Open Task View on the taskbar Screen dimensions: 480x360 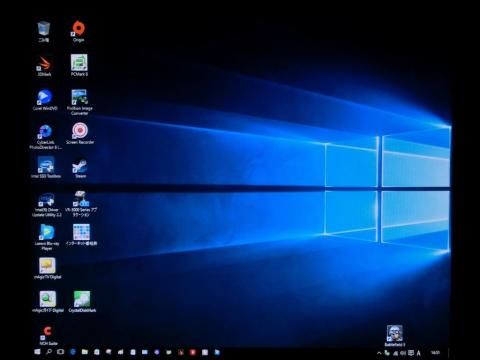tap(60, 352)
